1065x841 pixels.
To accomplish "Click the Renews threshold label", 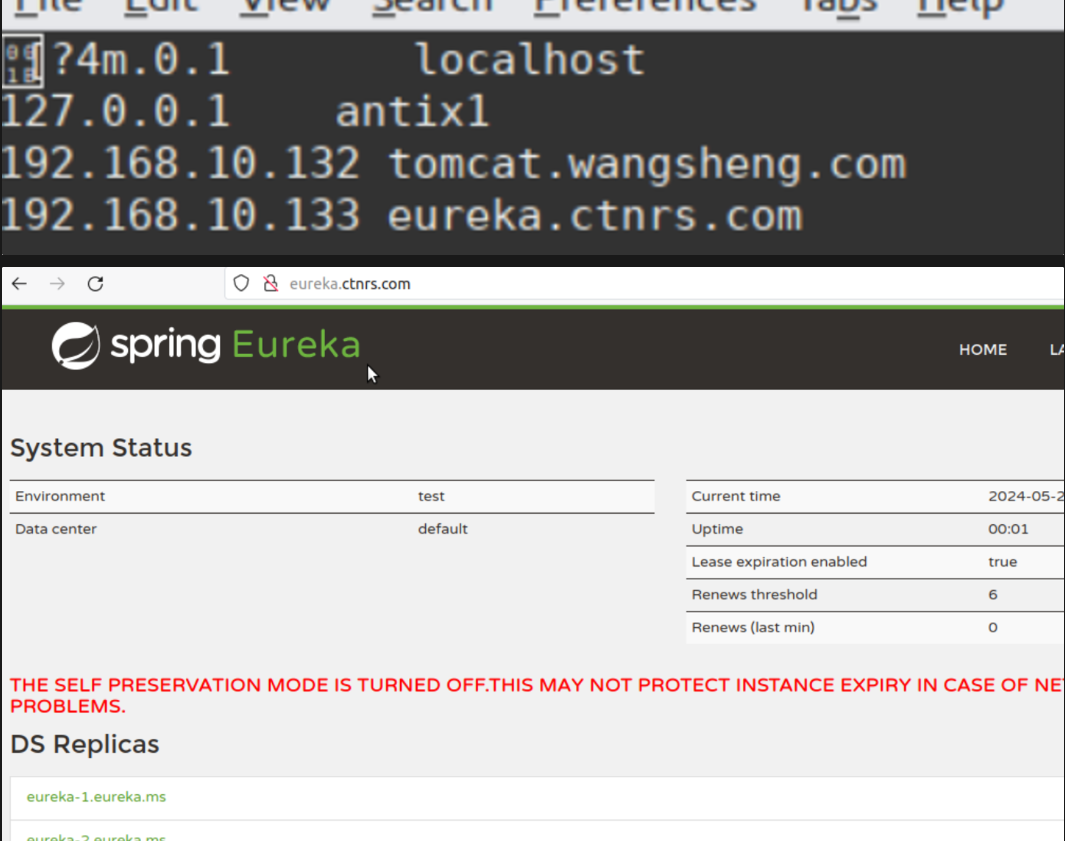I will [x=754, y=594].
